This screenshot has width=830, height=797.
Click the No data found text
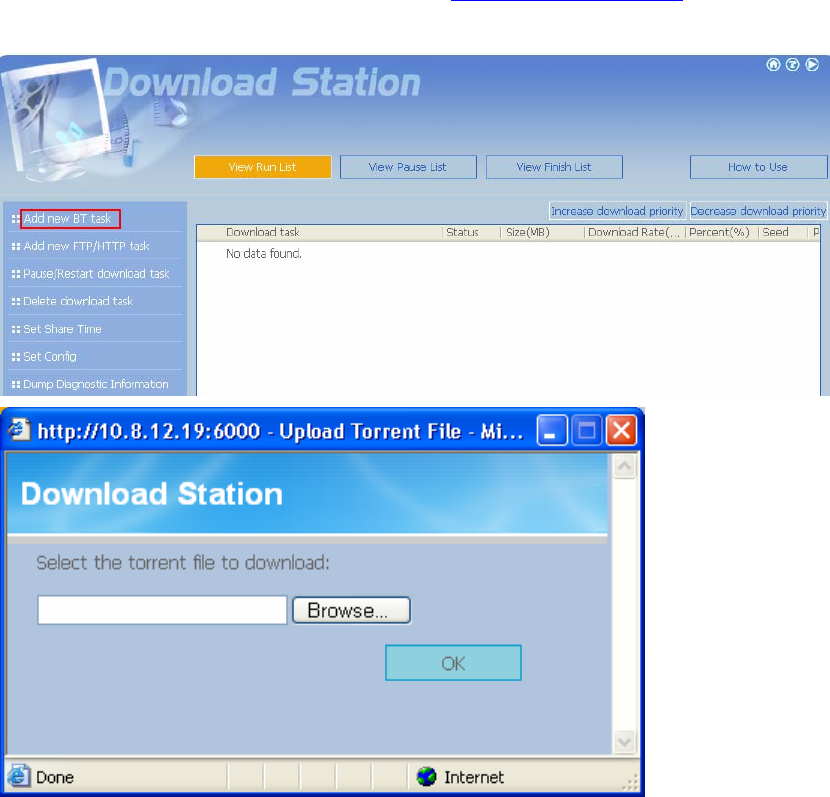click(264, 254)
